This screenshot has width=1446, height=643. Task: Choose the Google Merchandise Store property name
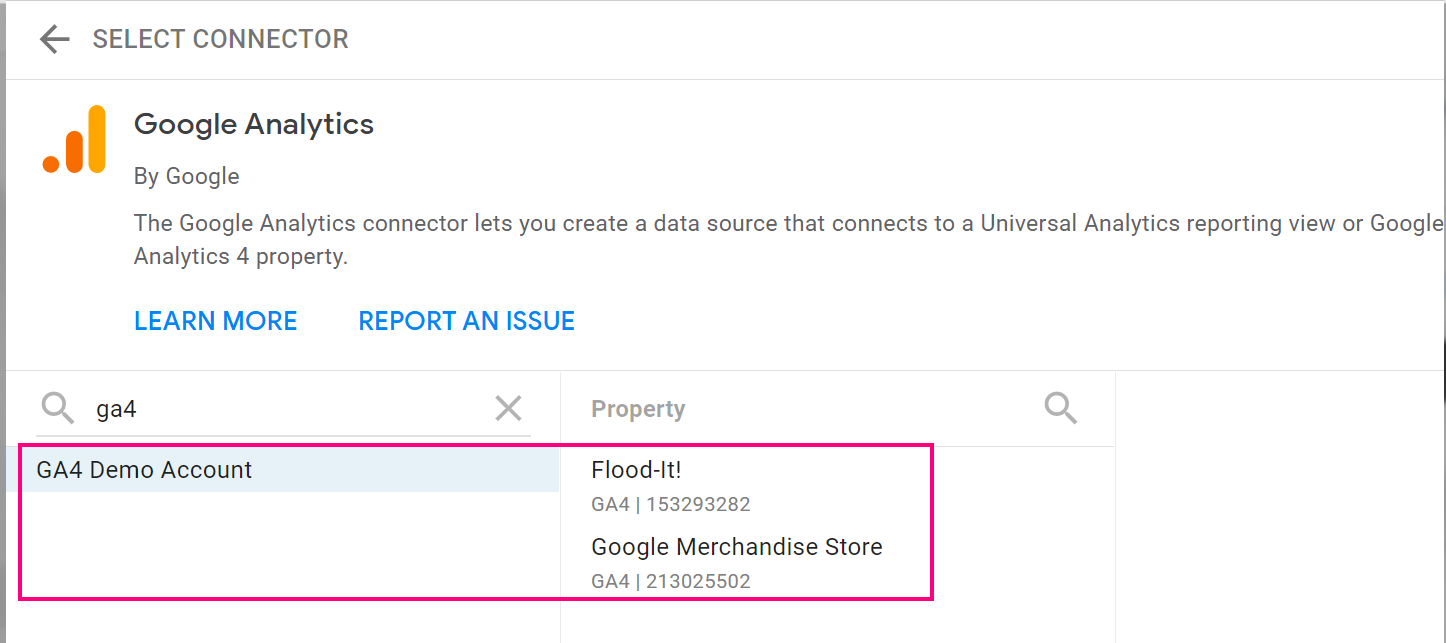[736, 547]
